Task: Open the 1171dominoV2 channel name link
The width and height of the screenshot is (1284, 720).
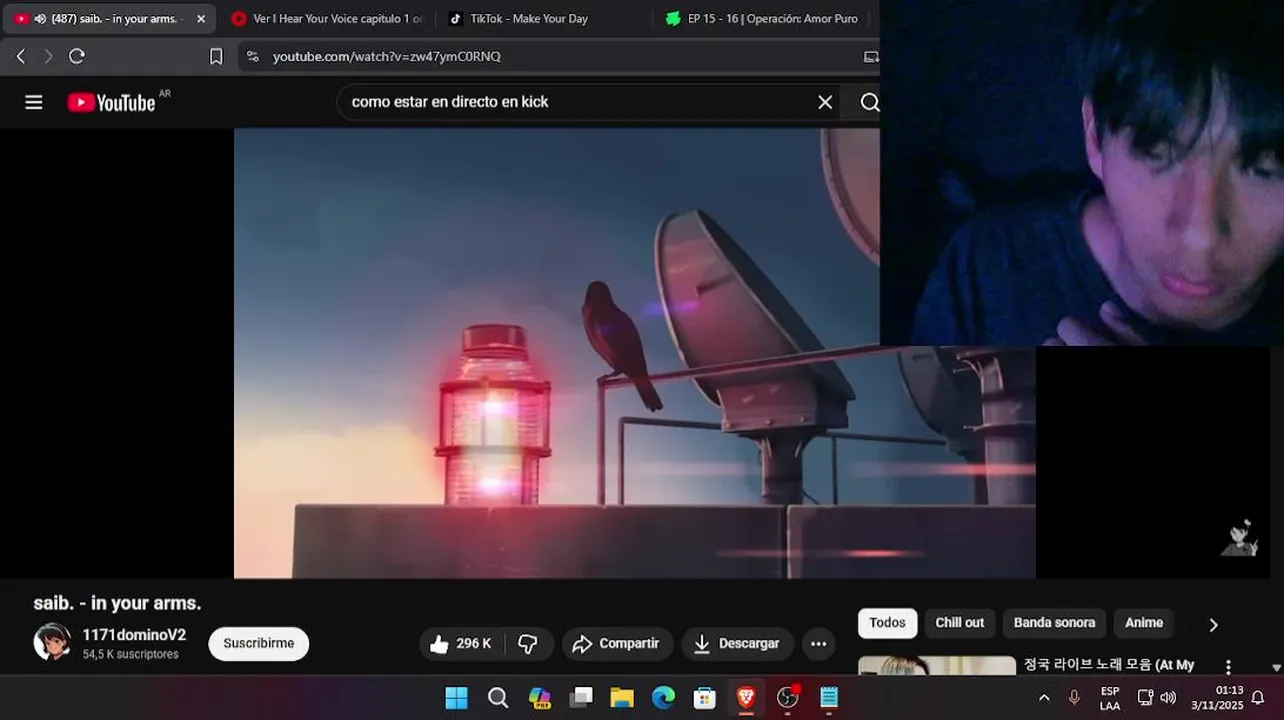Action: click(x=134, y=635)
